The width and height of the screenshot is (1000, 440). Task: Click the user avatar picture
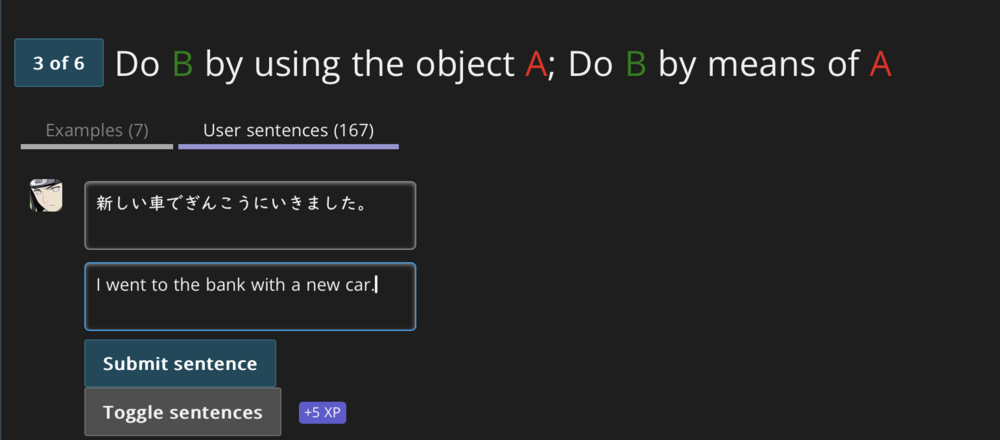tap(46, 195)
